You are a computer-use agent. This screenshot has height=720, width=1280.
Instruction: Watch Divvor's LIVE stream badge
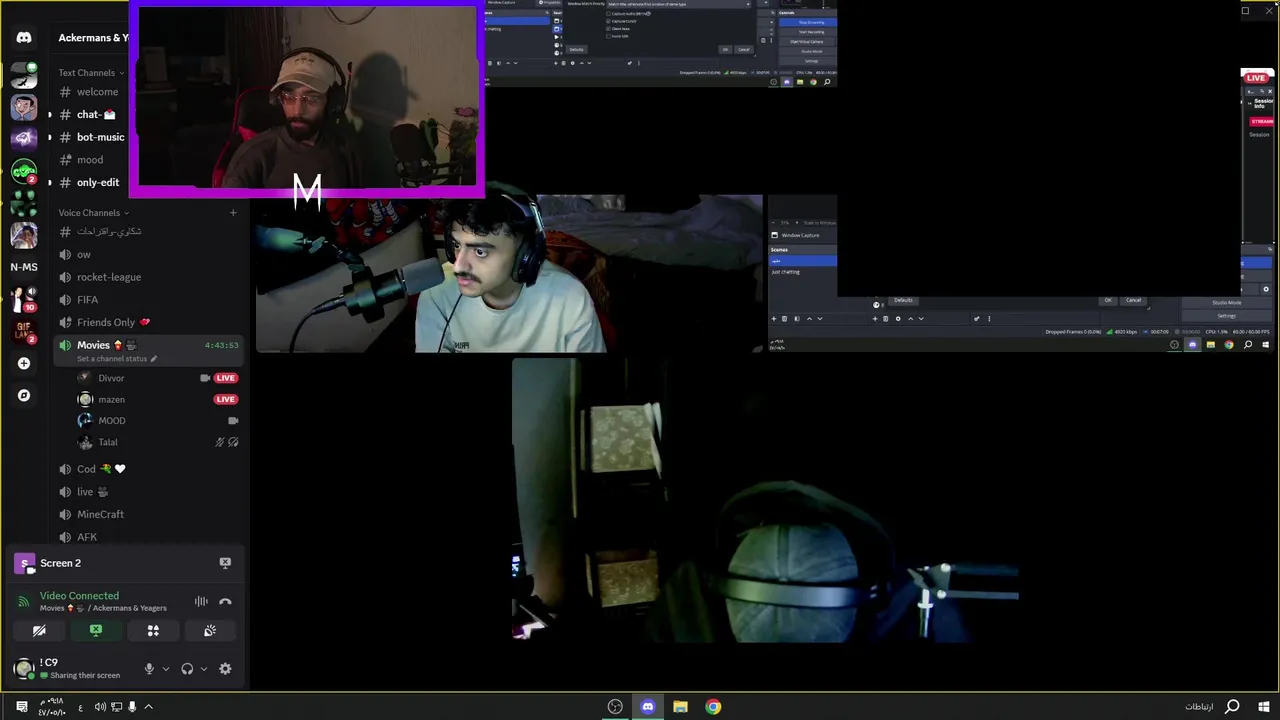tap(225, 378)
